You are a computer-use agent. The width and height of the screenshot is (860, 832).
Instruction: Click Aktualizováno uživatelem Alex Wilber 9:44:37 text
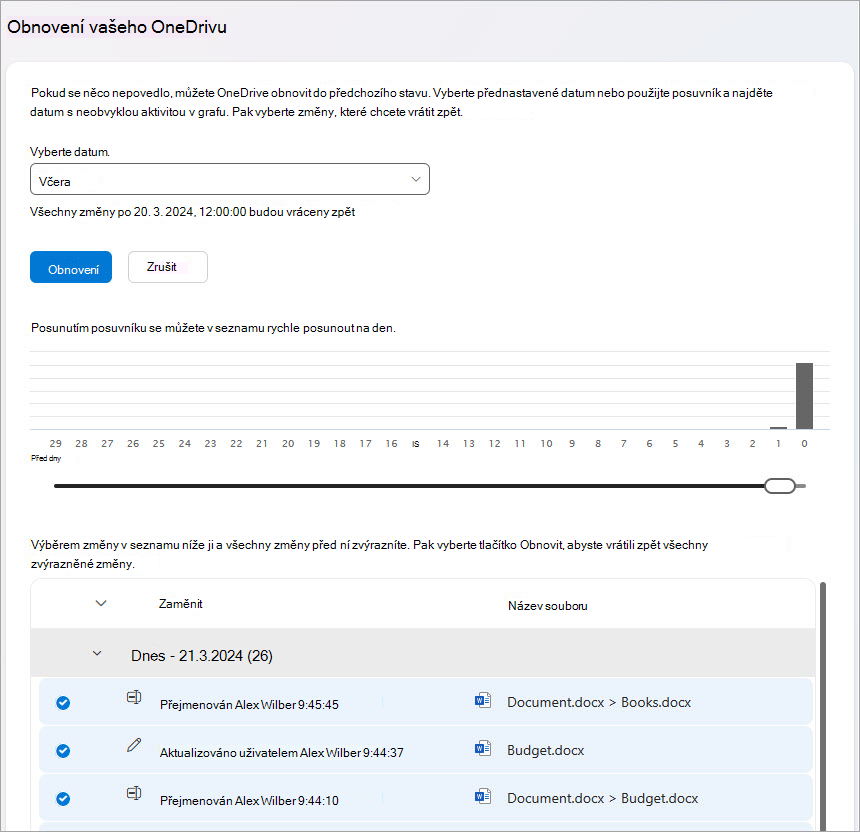[281, 752]
